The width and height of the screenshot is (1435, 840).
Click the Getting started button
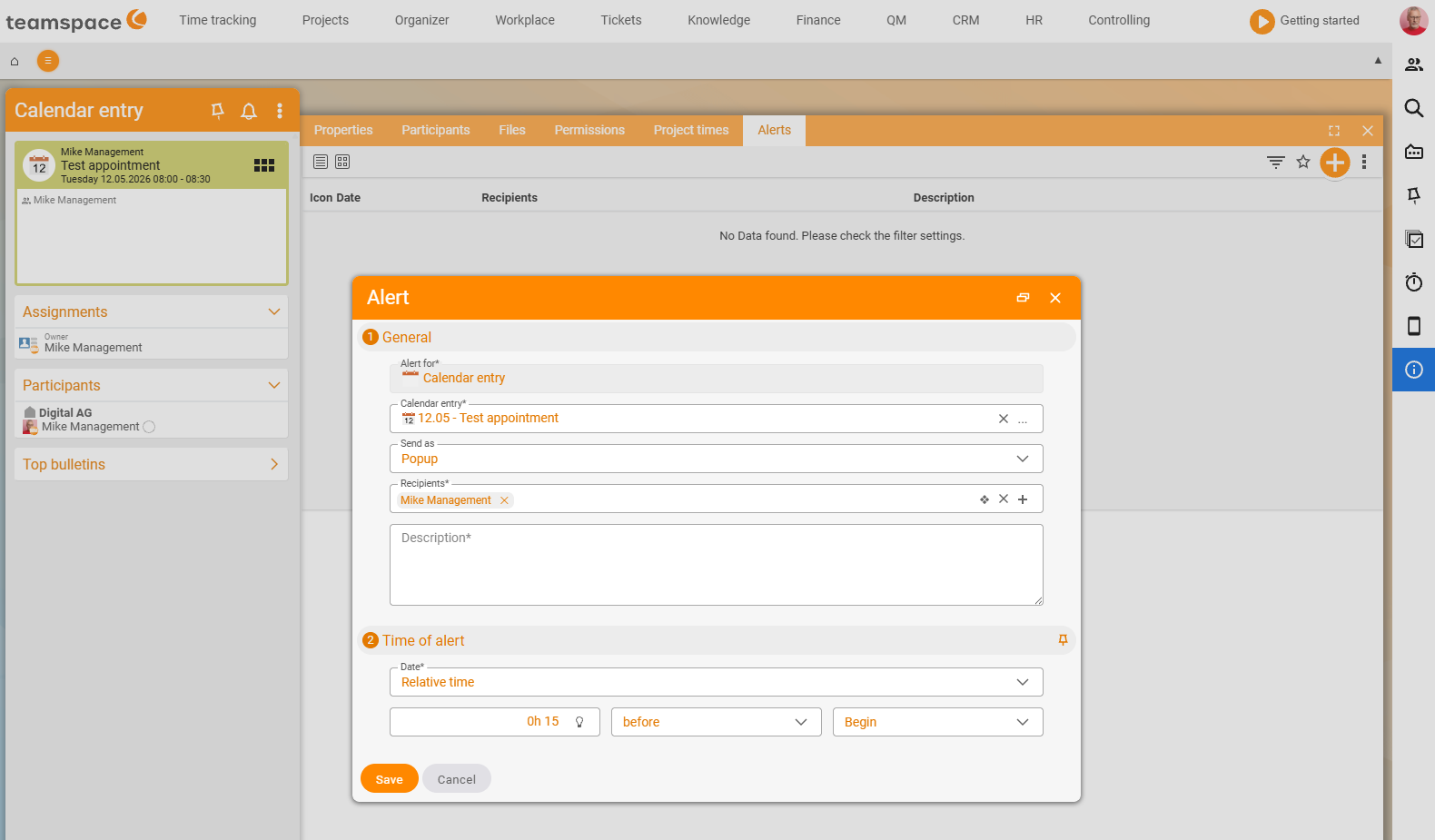(1305, 21)
